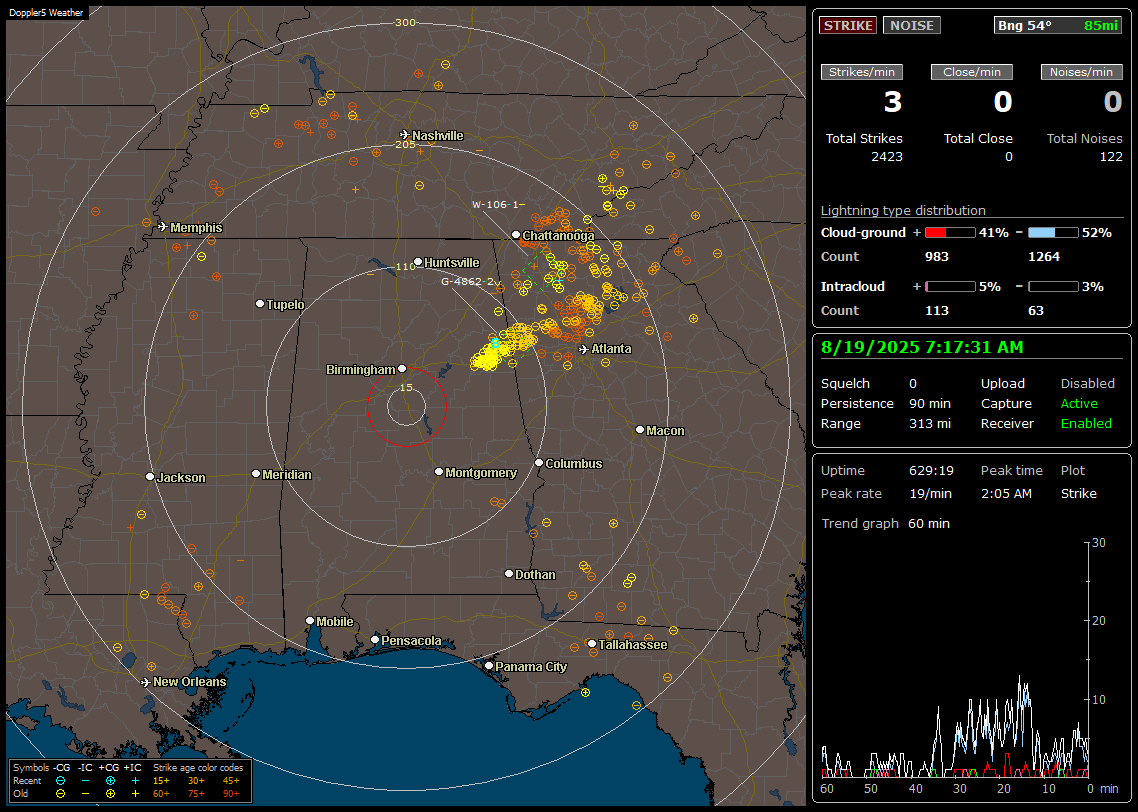This screenshot has width=1138, height=812.
Task: Click the New Orleans airport plane icon
Action: [145, 682]
